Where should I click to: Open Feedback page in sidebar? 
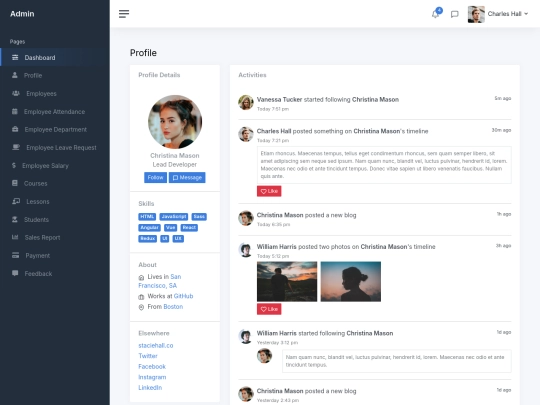(55, 274)
